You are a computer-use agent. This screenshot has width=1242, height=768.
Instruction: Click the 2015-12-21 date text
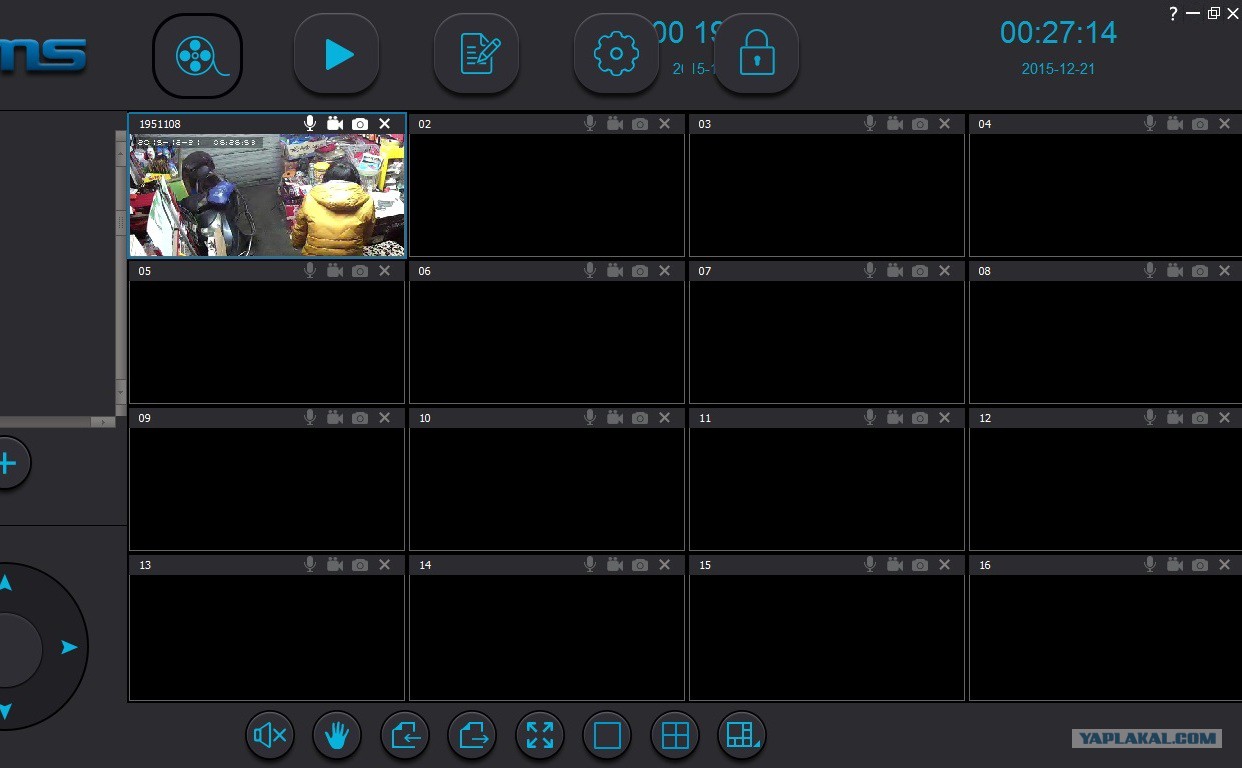point(1058,69)
